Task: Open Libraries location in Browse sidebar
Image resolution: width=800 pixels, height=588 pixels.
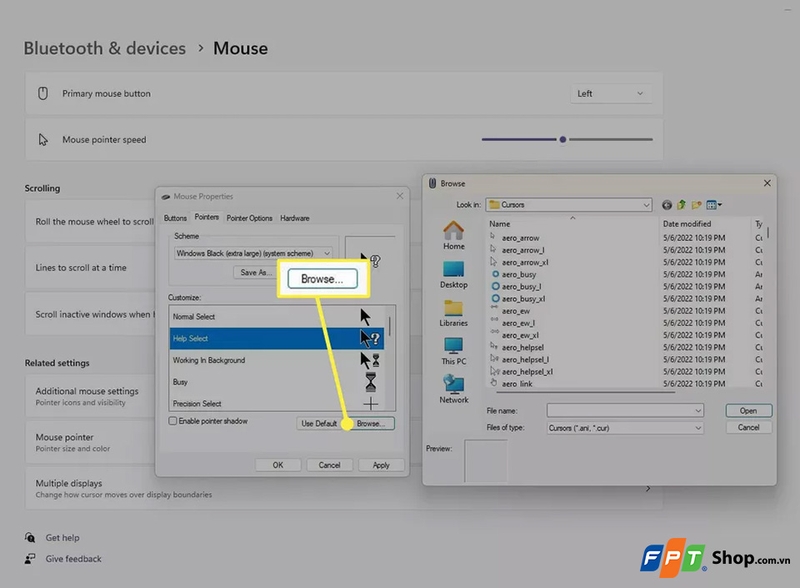Action: pyautogui.click(x=454, y=313)
